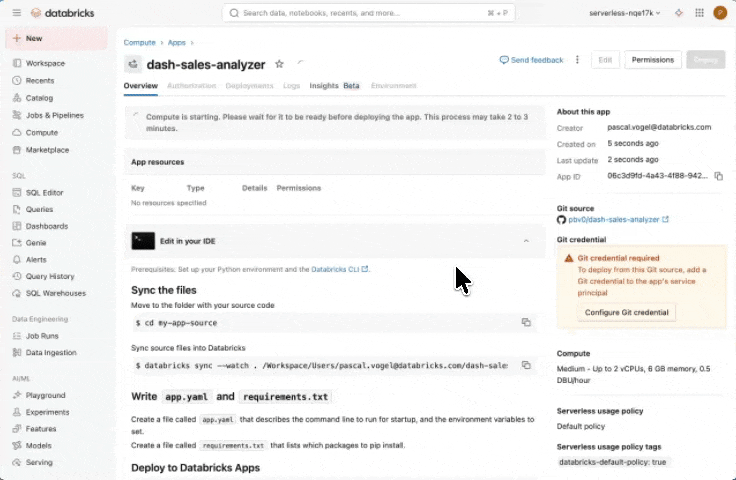This screenshot has width=736, height=480.
Task: Open the Permissions dialog
Action: click(x=653, y=60)
